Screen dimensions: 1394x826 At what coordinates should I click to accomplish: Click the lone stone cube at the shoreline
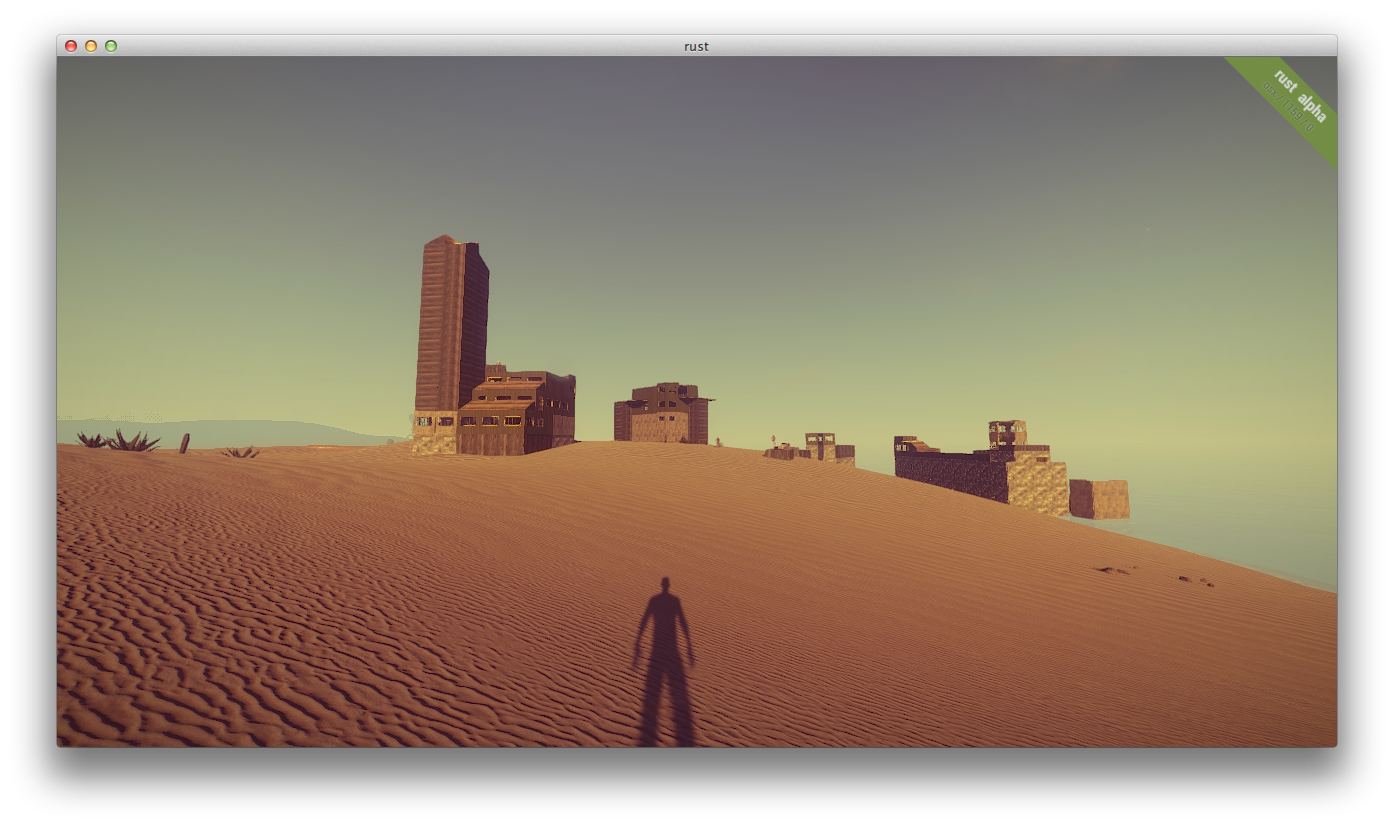[1099, 498]
